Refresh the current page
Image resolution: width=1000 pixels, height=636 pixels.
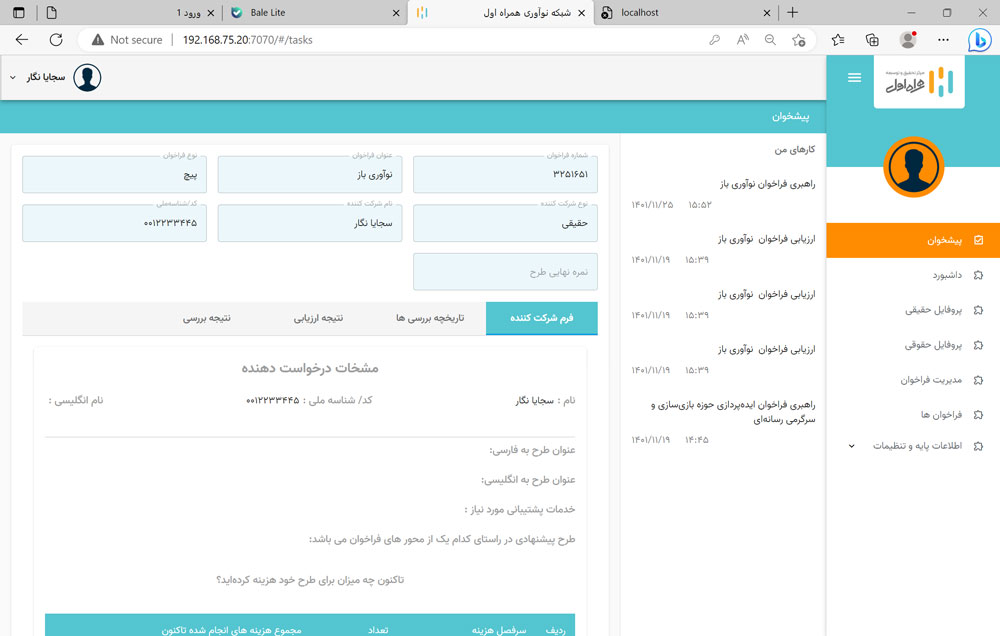click(55, 40)
